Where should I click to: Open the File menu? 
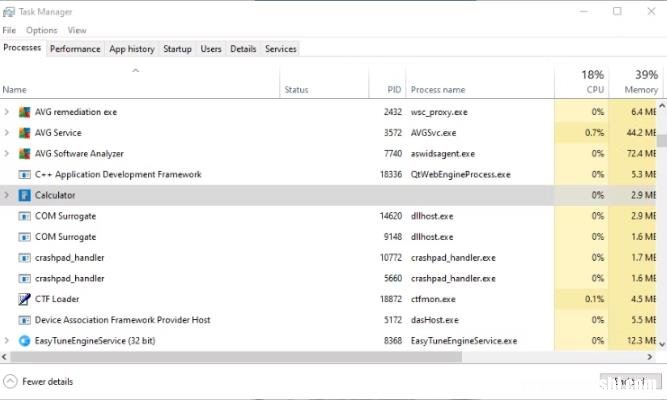tap(9, 30)
